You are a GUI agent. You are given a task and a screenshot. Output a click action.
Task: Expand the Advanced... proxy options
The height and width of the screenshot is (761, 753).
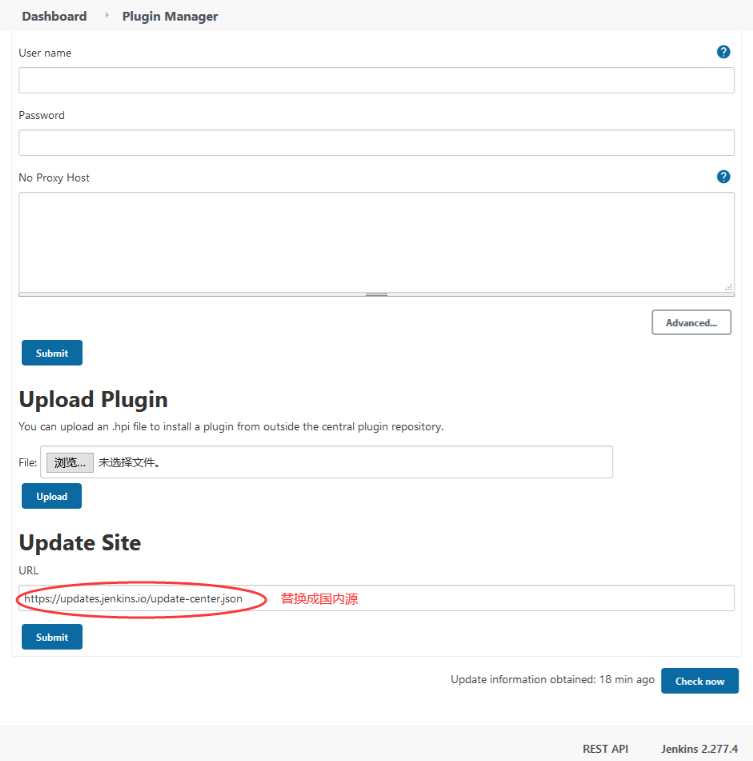pyautogui.click(x=691, y=323)
